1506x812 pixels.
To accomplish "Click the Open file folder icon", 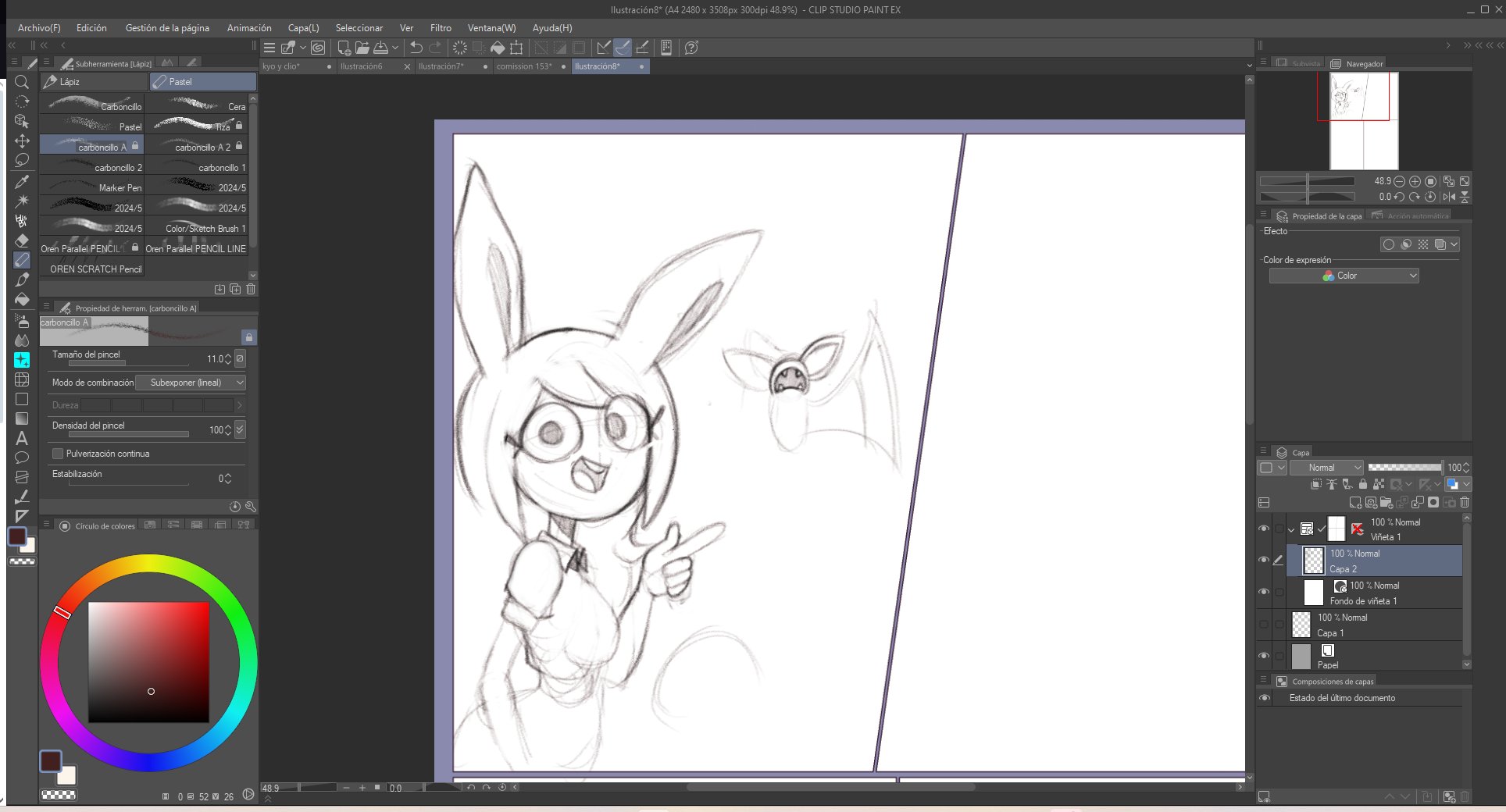I will tap(362, 48).
